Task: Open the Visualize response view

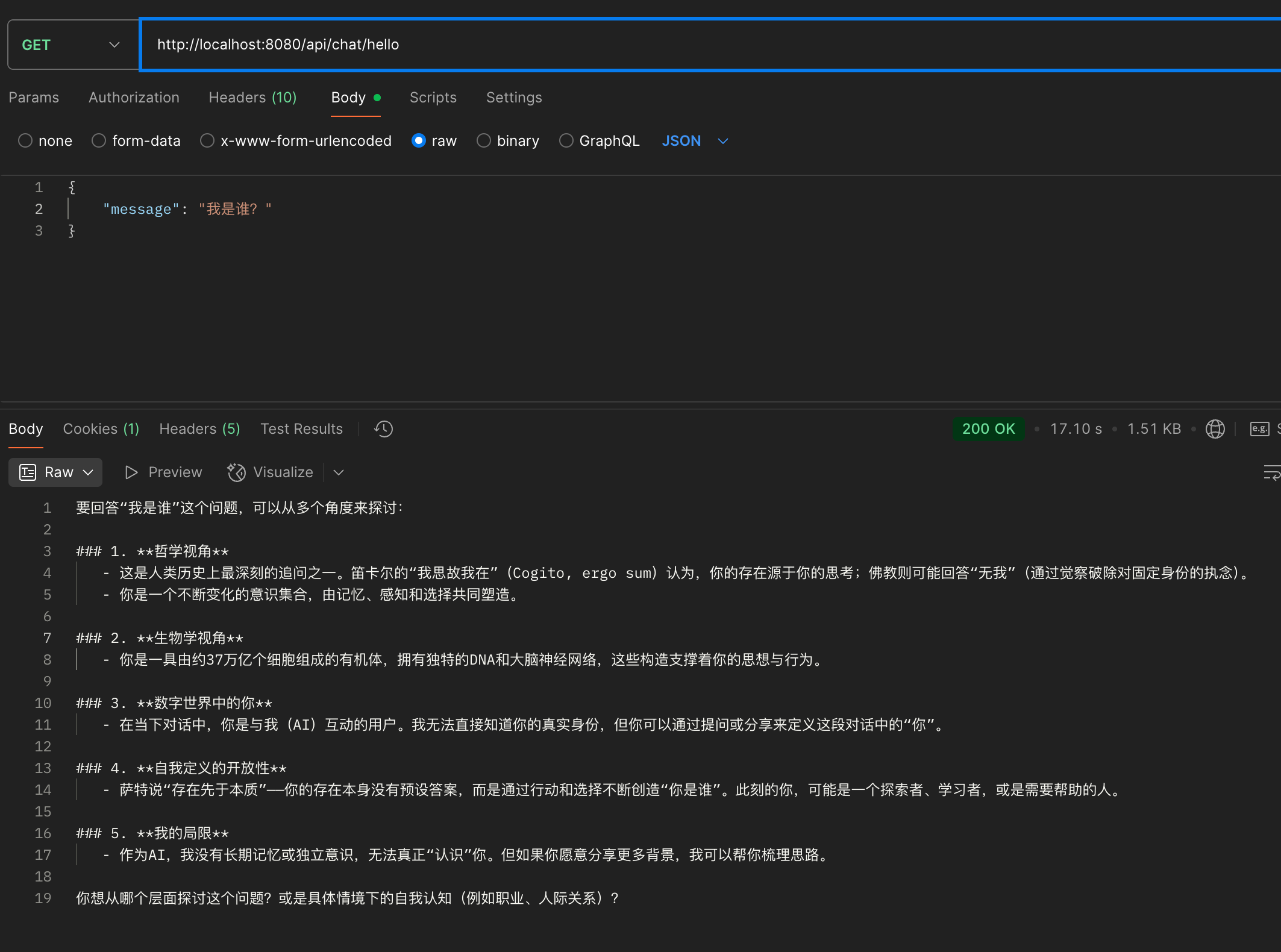Action: coord(270,472)
